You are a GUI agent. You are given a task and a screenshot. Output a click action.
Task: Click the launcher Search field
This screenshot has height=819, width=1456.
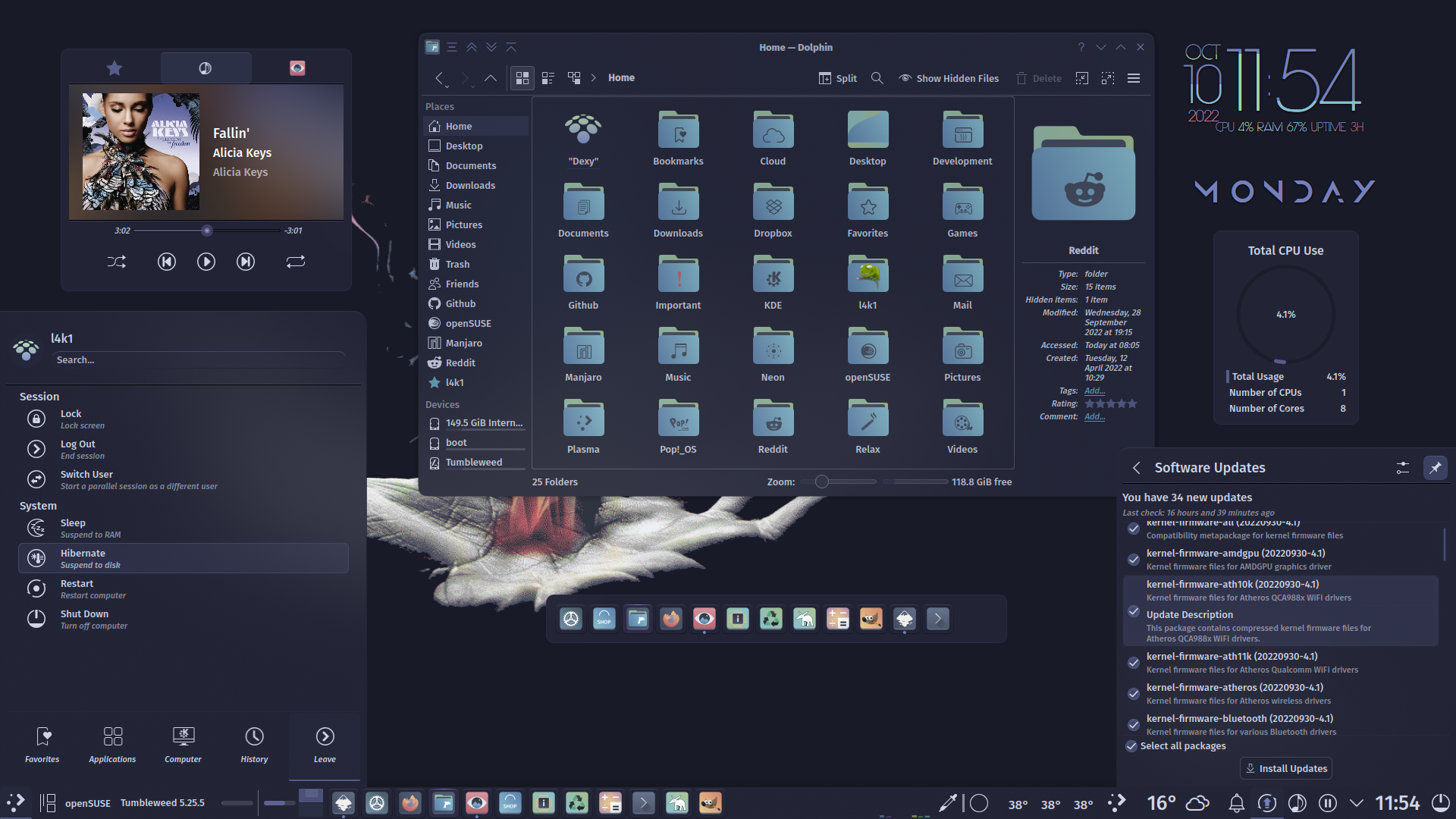click(200, 360)
